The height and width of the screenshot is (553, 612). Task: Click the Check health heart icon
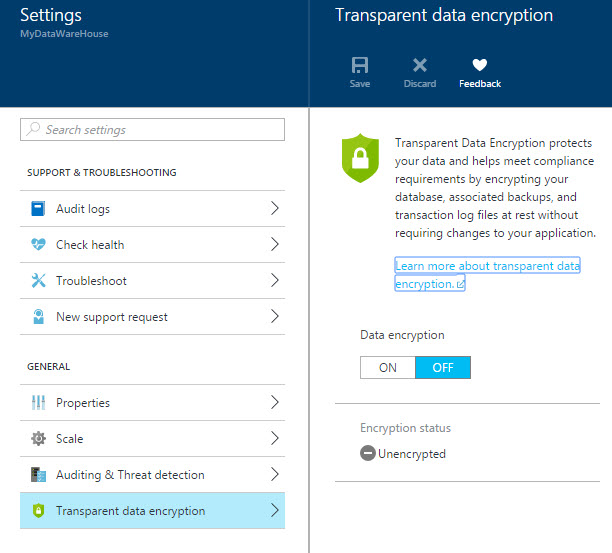[x=38, y=245]
